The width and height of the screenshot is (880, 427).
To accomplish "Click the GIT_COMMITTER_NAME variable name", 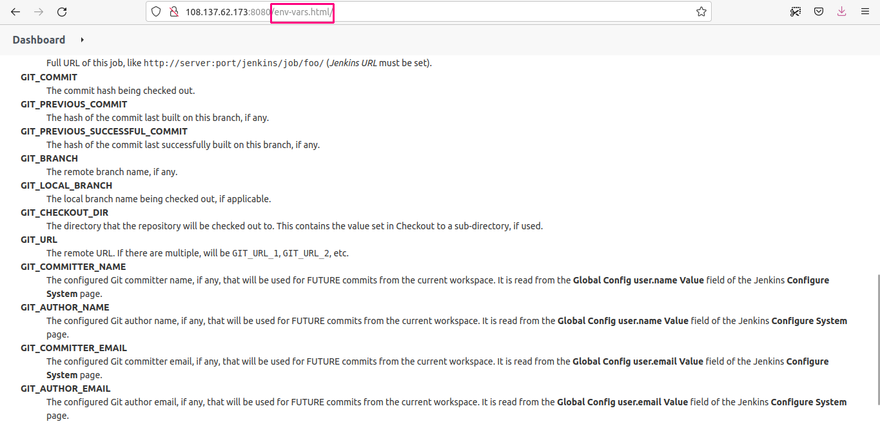I will point(74,267).
